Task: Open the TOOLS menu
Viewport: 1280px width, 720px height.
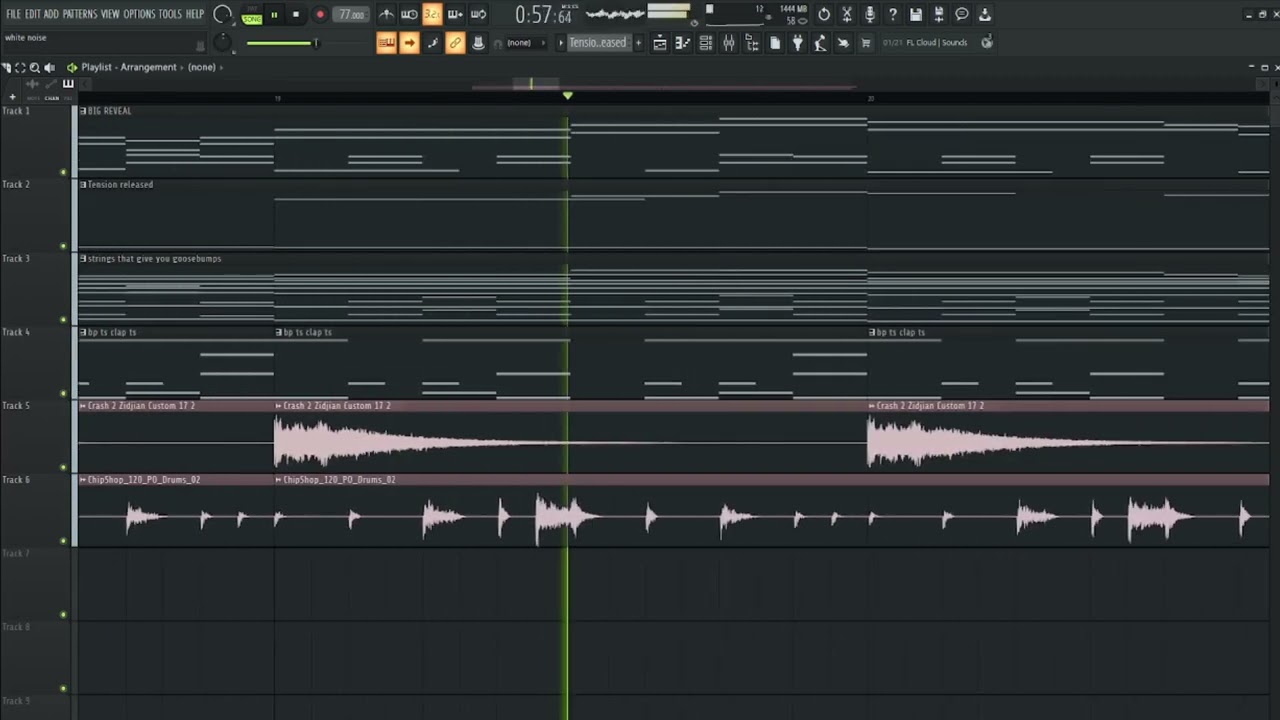Action: [170, 14]
